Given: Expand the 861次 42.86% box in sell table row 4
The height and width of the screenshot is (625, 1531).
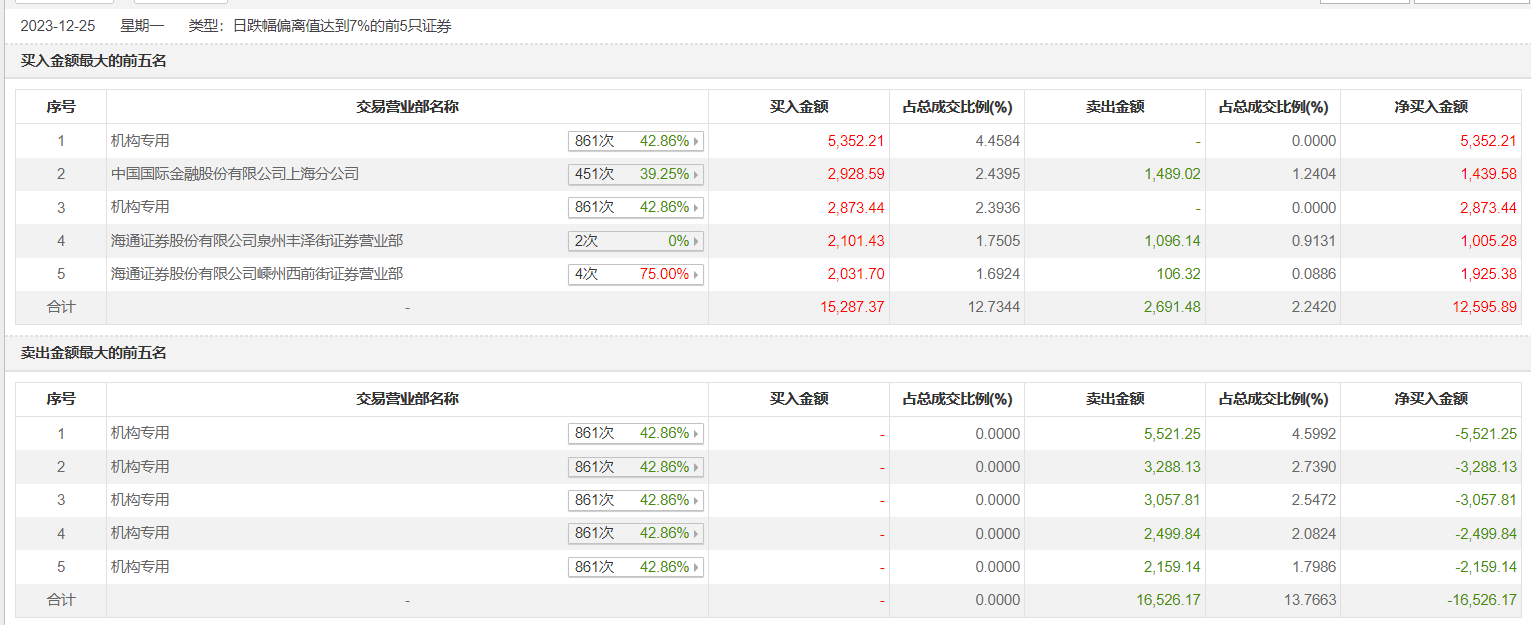Looking at the screenshot, I should pyautogui.click(x=636, y=534).
